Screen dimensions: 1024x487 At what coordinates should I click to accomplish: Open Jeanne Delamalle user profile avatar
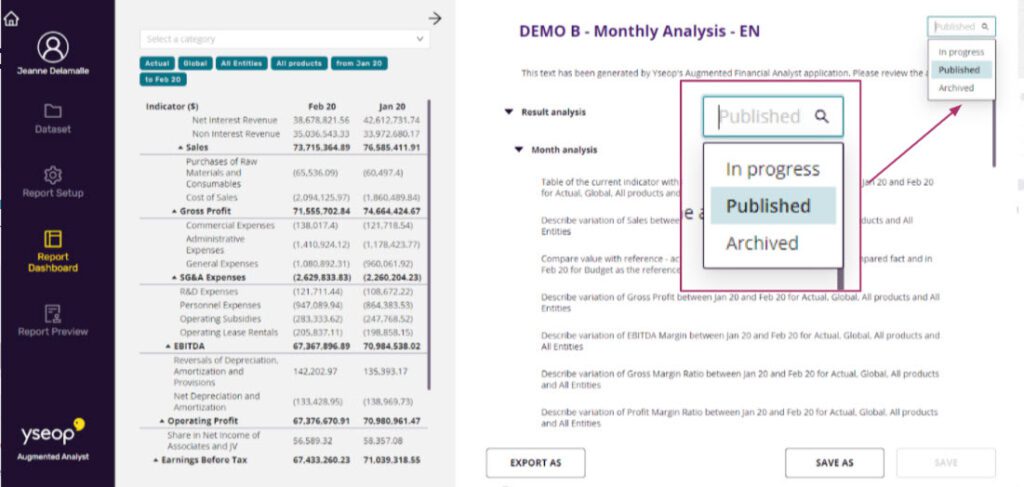53,48
